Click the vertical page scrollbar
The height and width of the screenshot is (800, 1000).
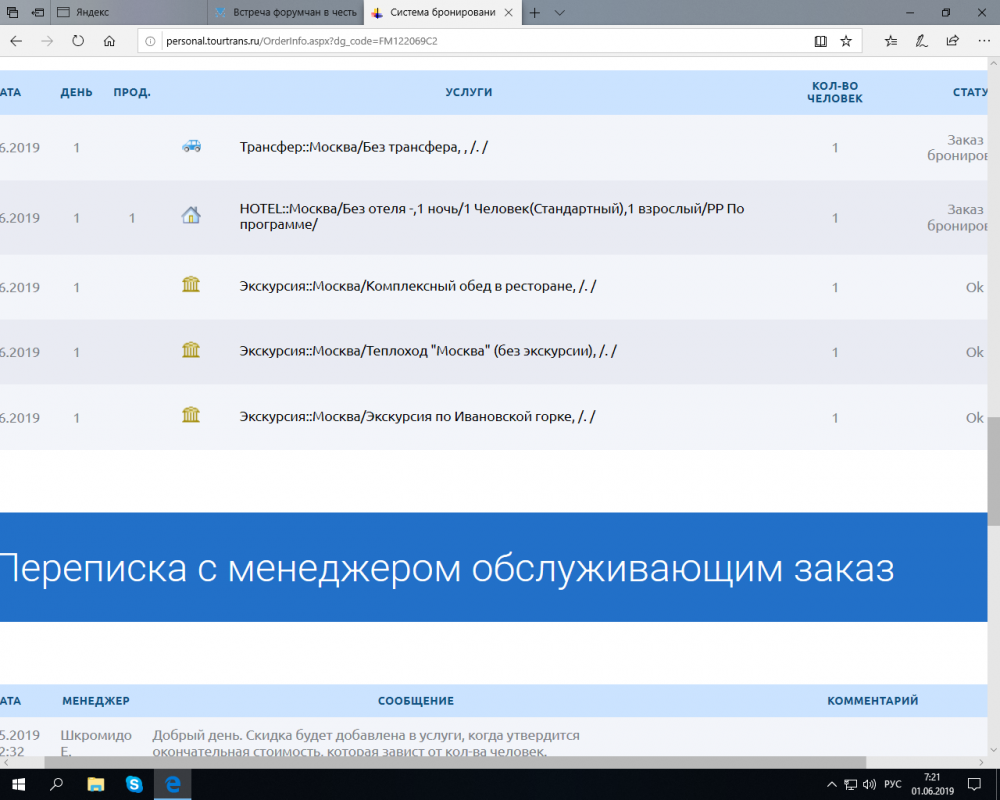993,470
